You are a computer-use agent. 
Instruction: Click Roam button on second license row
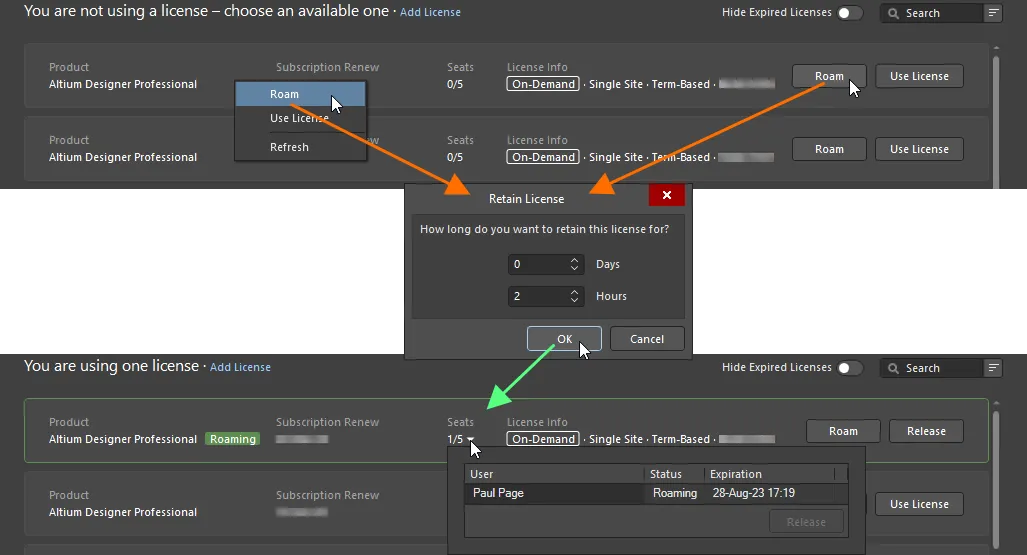(829, 149)
